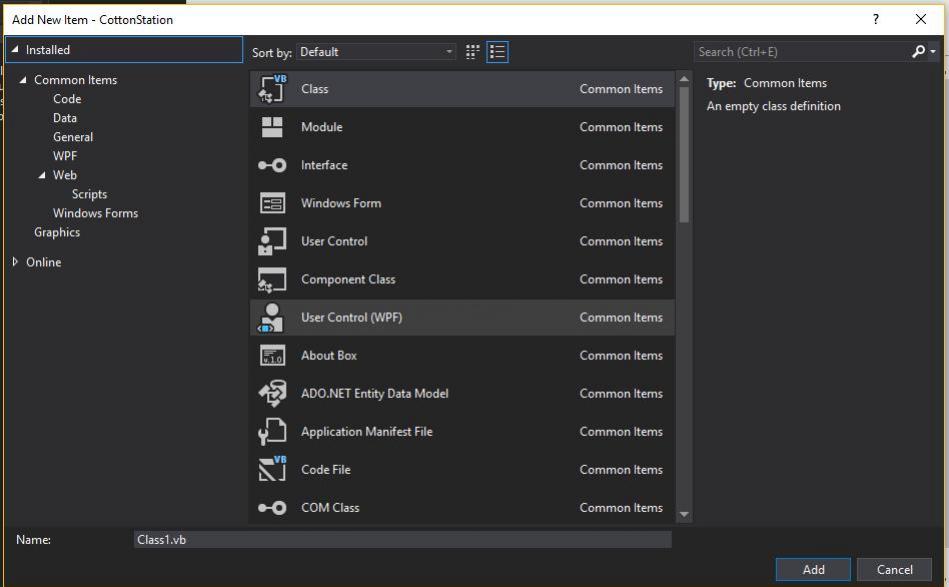The image size is (949, 587).
Task: Select the 'Code File' template name
Action: [326, 470]
